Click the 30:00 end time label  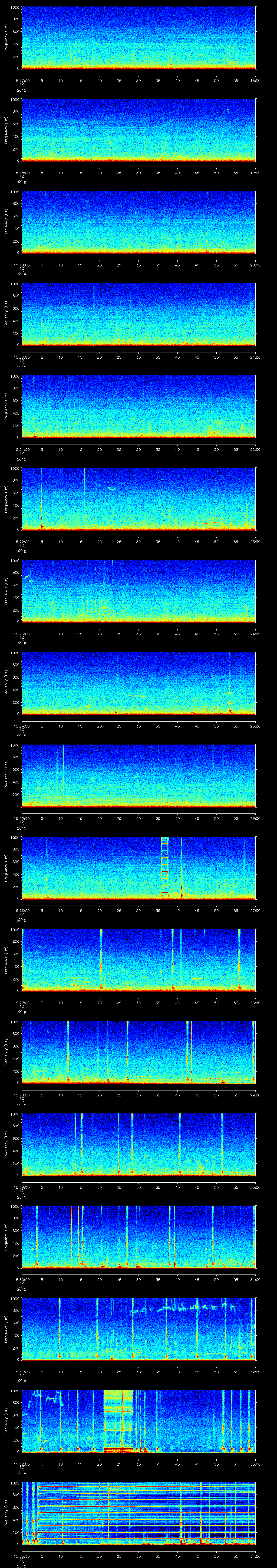point(255,1187)
